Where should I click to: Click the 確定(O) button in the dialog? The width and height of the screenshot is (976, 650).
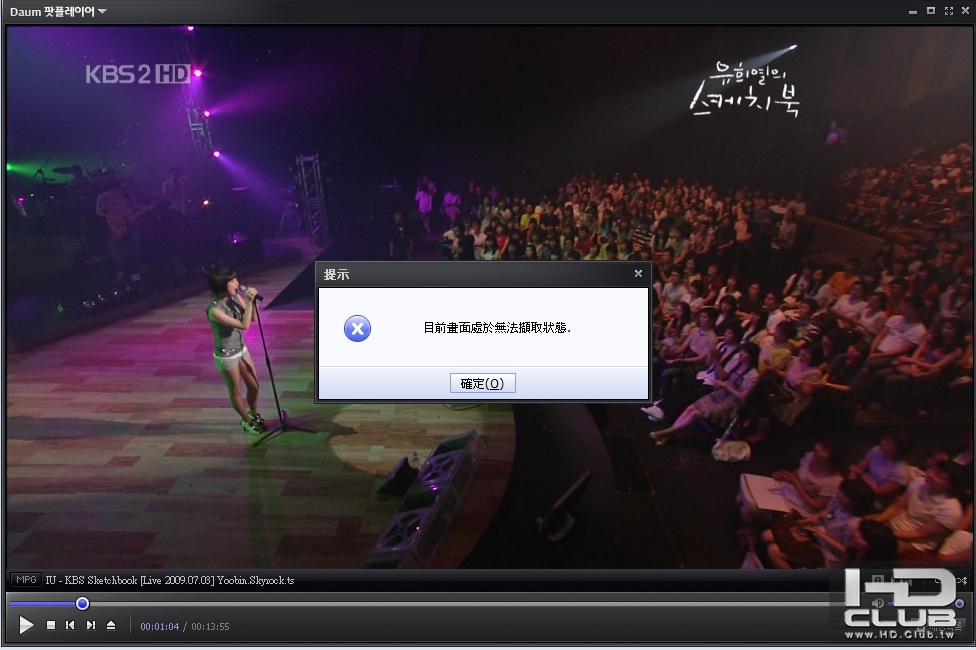[x=482, y=383]
